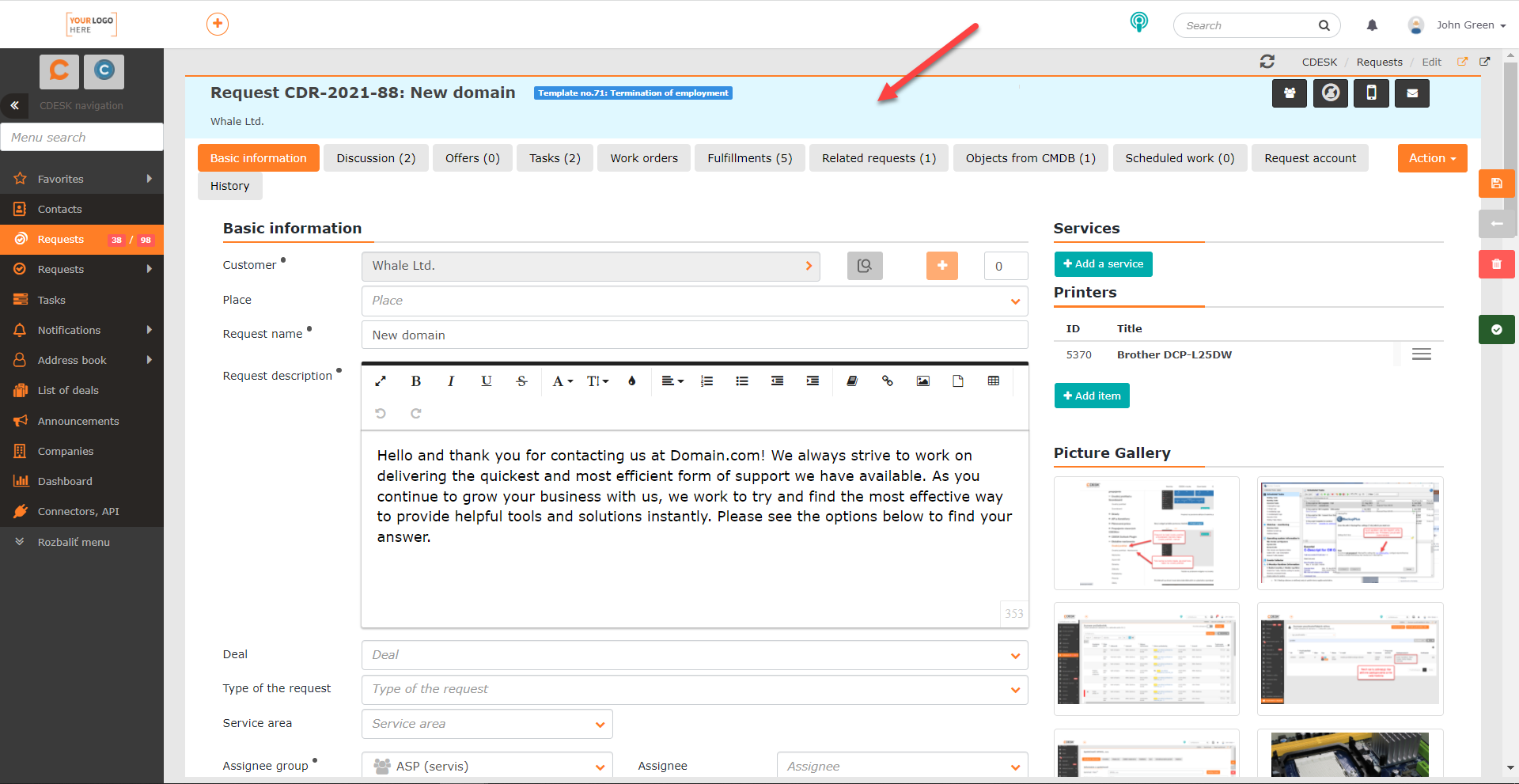Image resolution: width=1519 pixels, height=784 pixels.
Task: Switch to the Tasks (2) tab
Action: click(x=555, y=158)
